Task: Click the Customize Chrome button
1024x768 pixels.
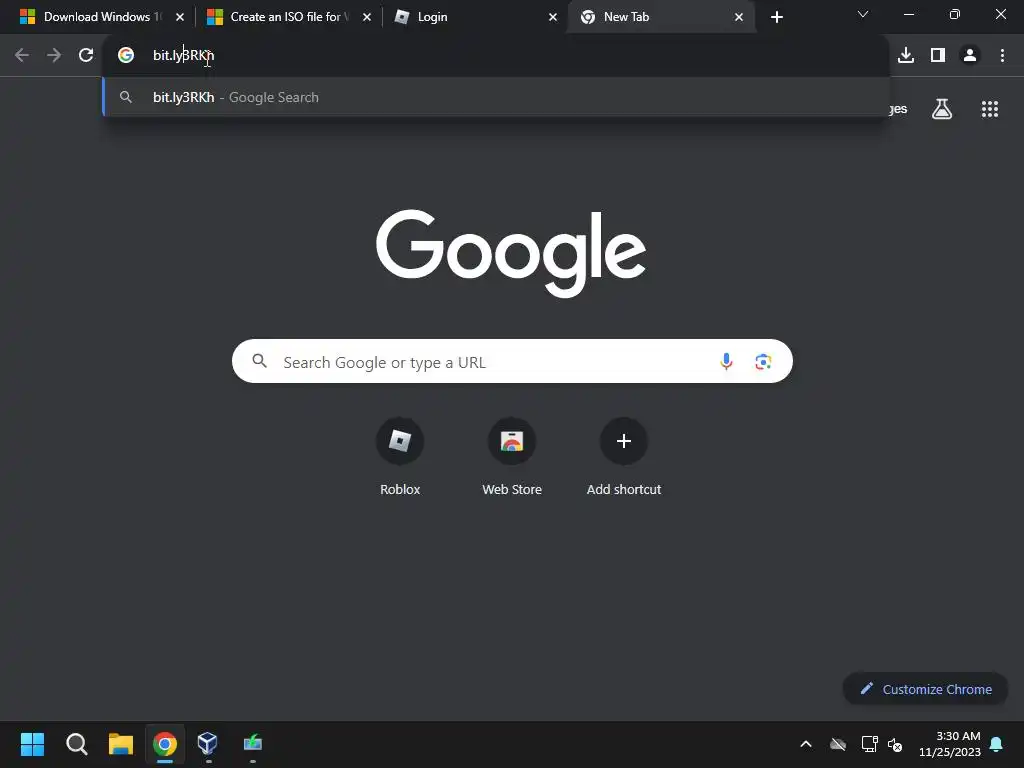Action: click(x=925, y=689)
